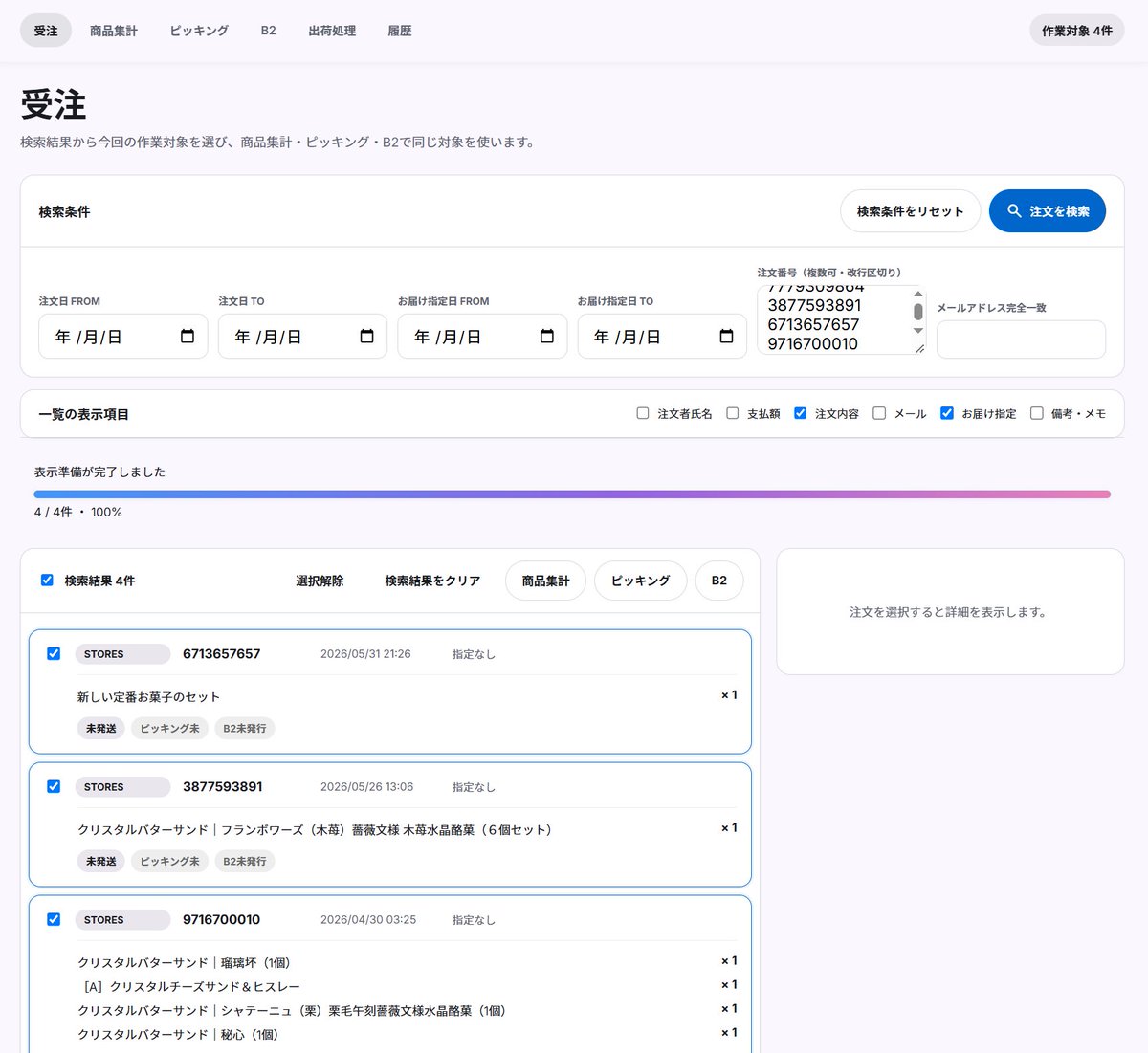
Task: Click the メールアドレス完全一致 input field
Action: pos(1021,340)
